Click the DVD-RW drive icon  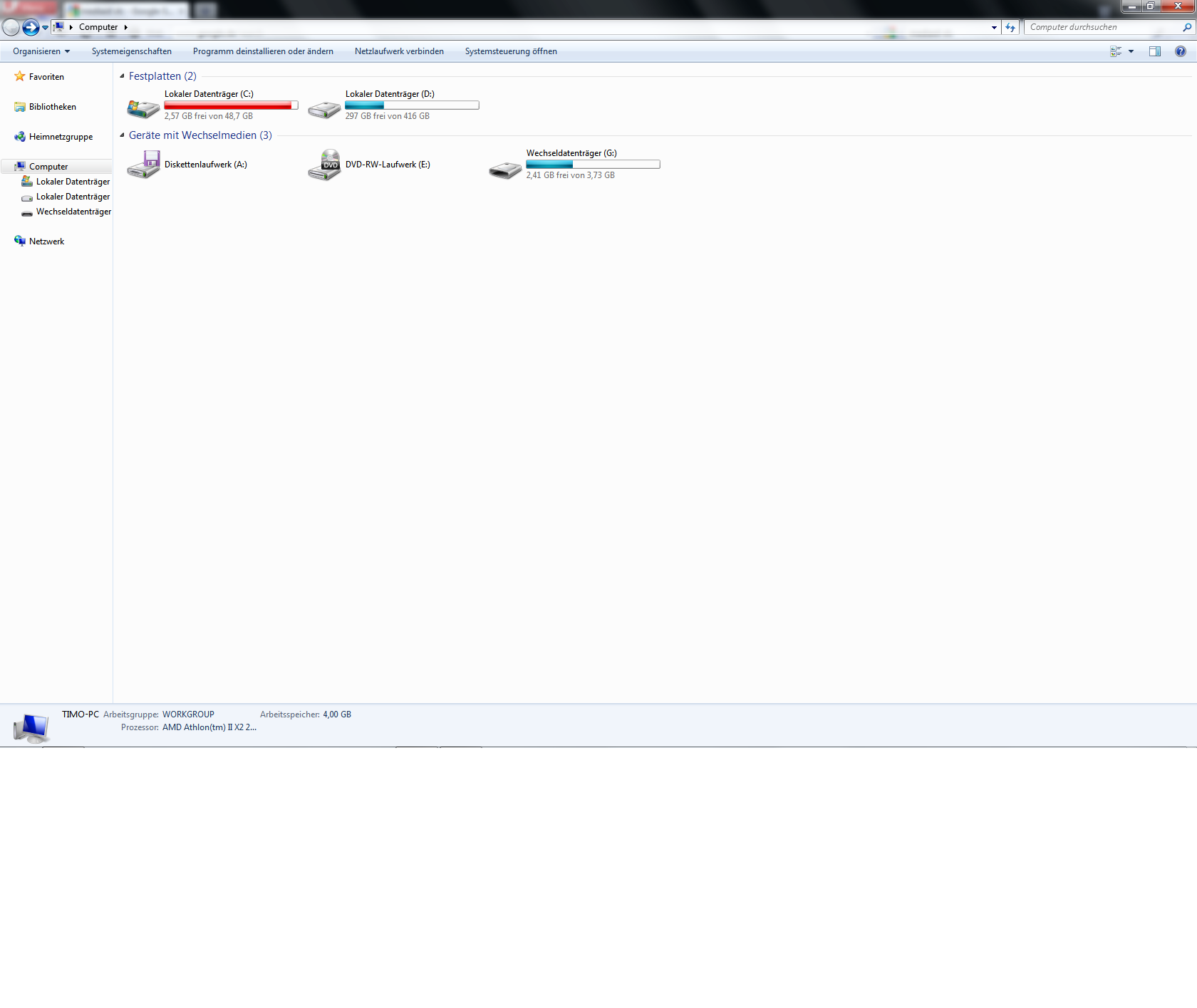click(325, 165)
